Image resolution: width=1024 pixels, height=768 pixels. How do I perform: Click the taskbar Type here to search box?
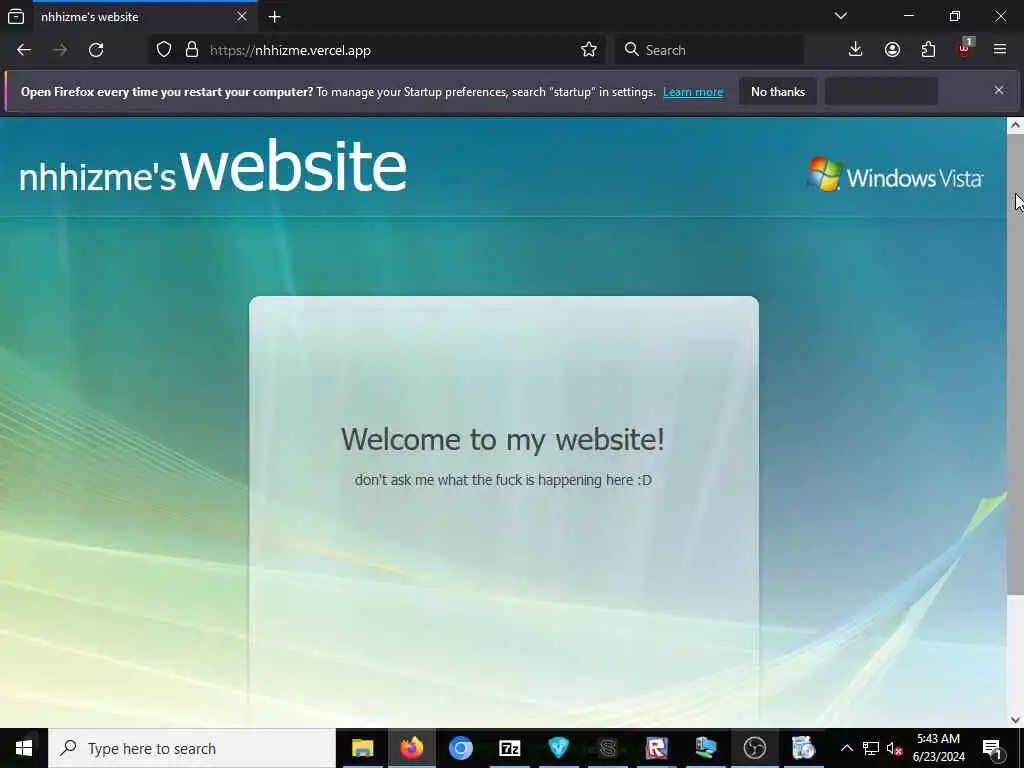[192, 748]
